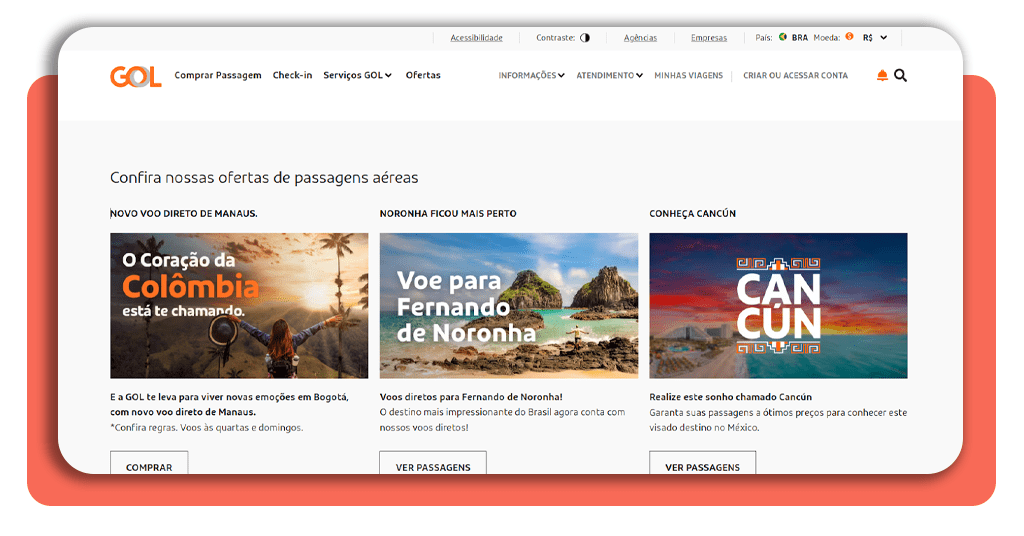1024x536 pixels.
Task: Click the orange currency coin icon
Action: tap(849, 37)
